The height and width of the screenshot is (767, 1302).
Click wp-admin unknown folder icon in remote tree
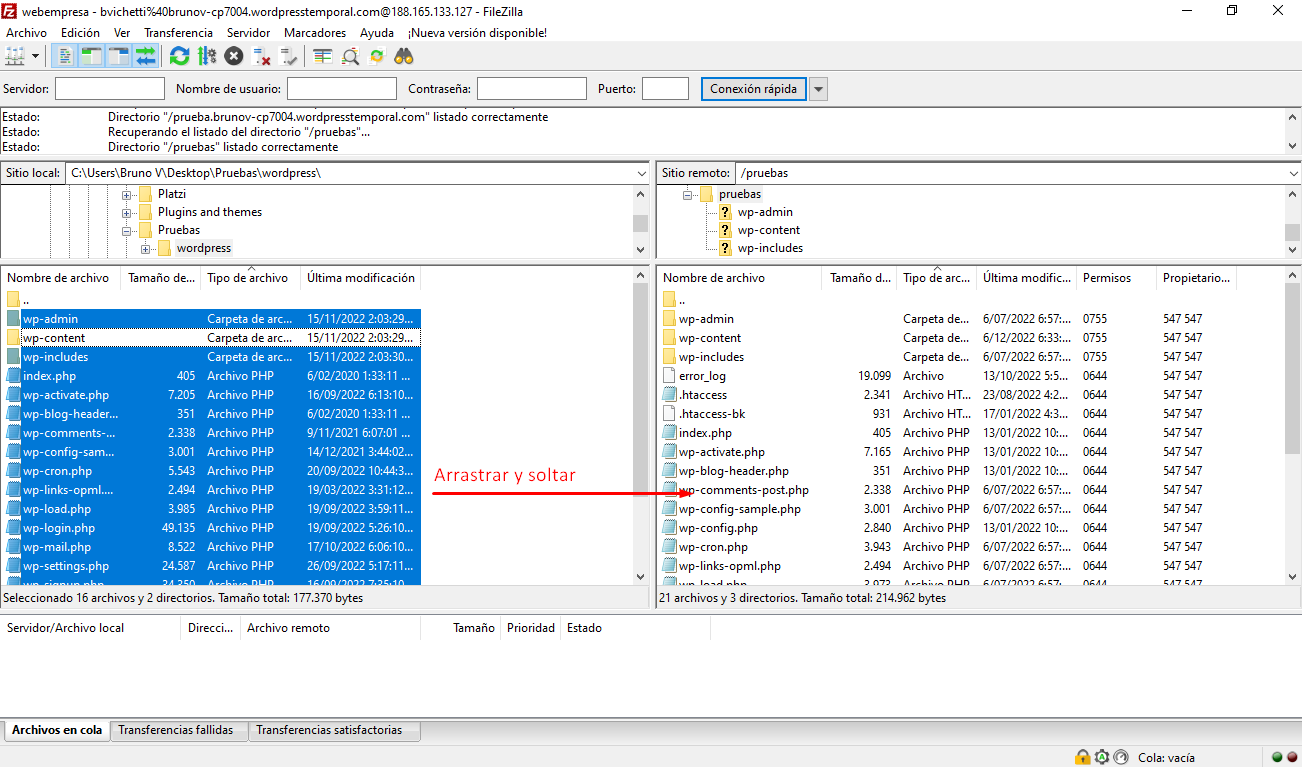(x=725, y=212)
